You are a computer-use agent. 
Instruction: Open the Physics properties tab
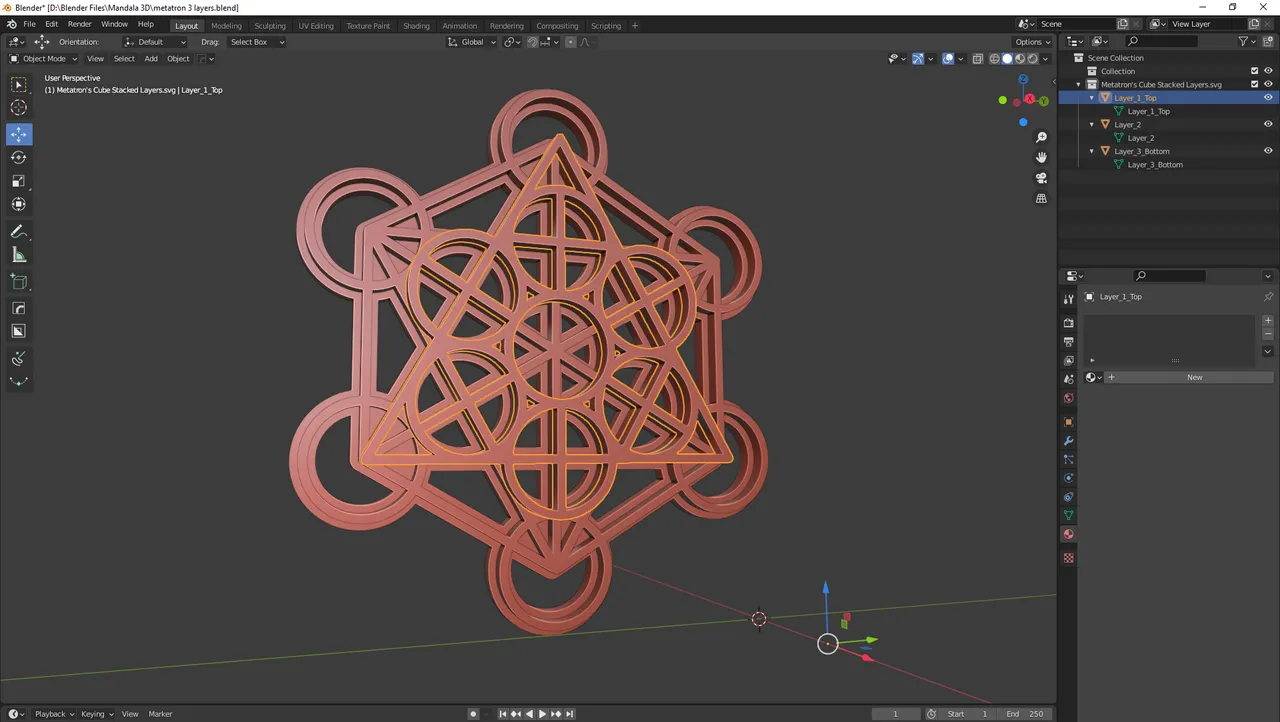coord(1068,478)
